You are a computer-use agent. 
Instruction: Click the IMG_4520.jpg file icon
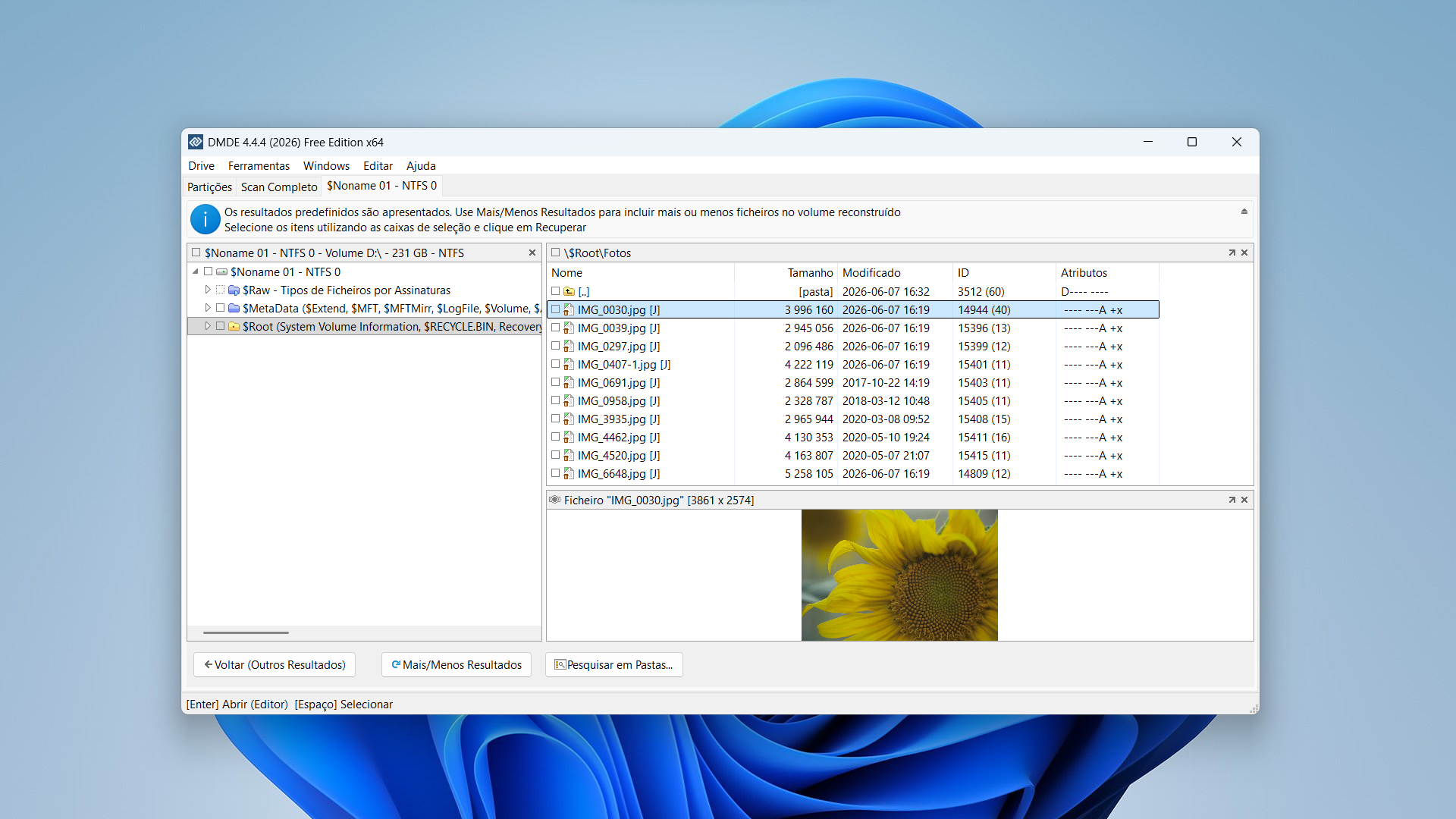tap(569, 455)
